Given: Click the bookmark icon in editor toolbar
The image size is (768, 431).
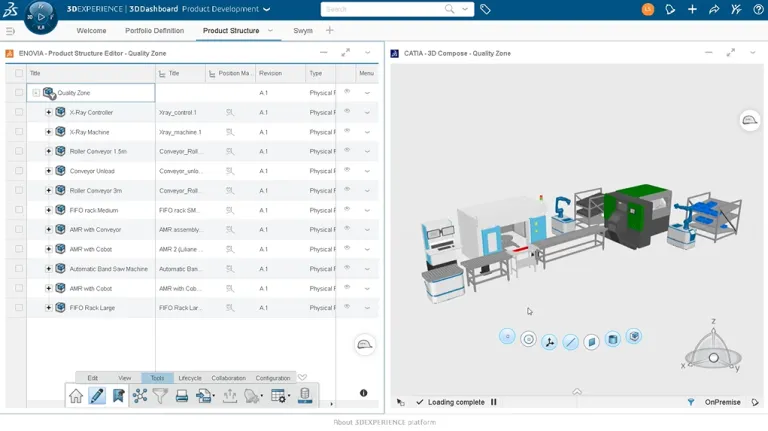Looking at the screenshot, I should 118,396.
